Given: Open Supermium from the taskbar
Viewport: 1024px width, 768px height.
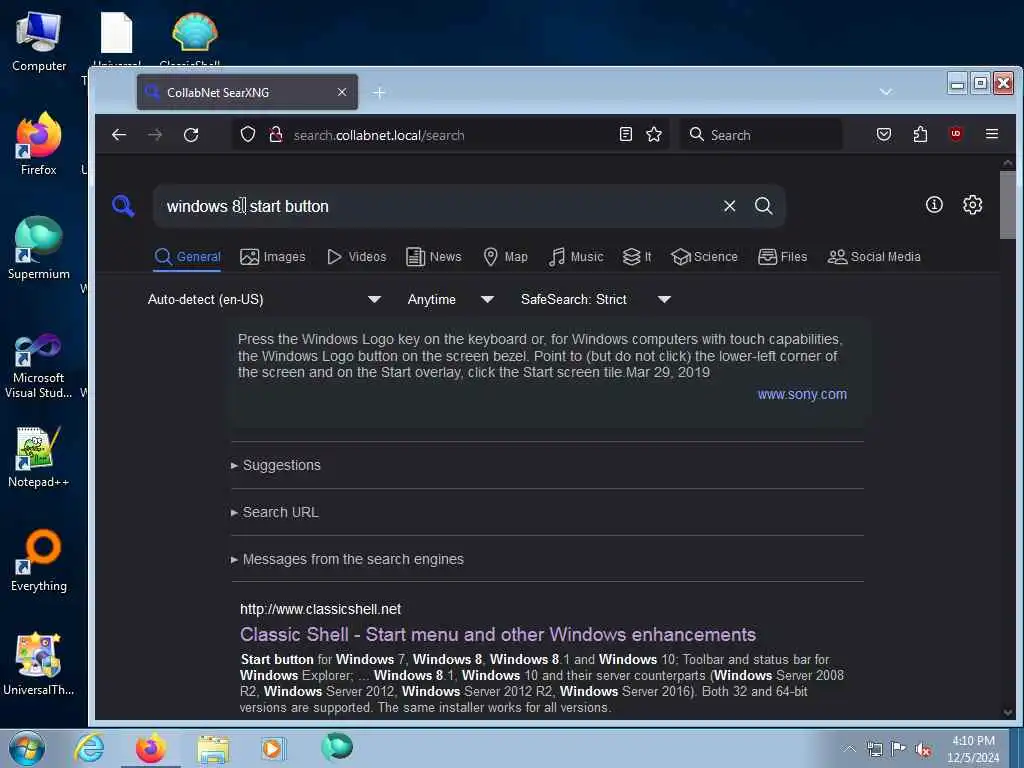Looking at the screenshot, I should pyautogui.click(x=337, y=747).
